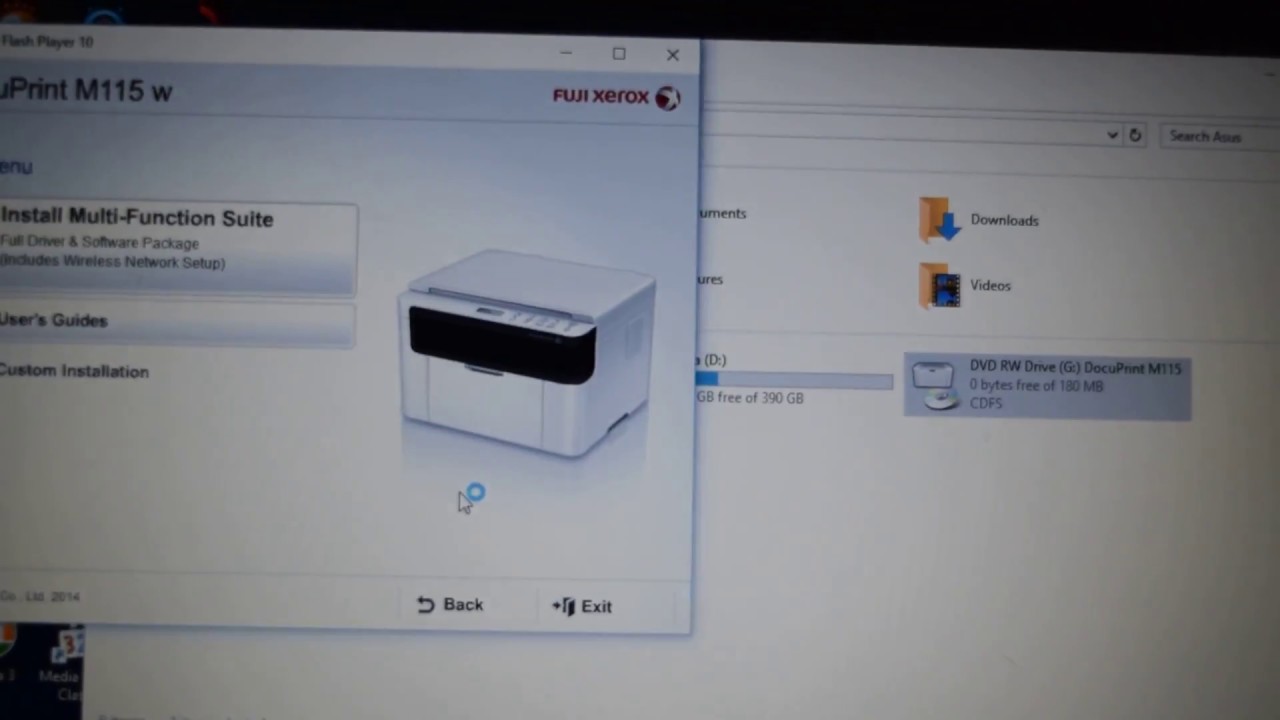Click the Fuji Xerox logo
This screenshot has width=1280, height=720.
coord(616,96)
